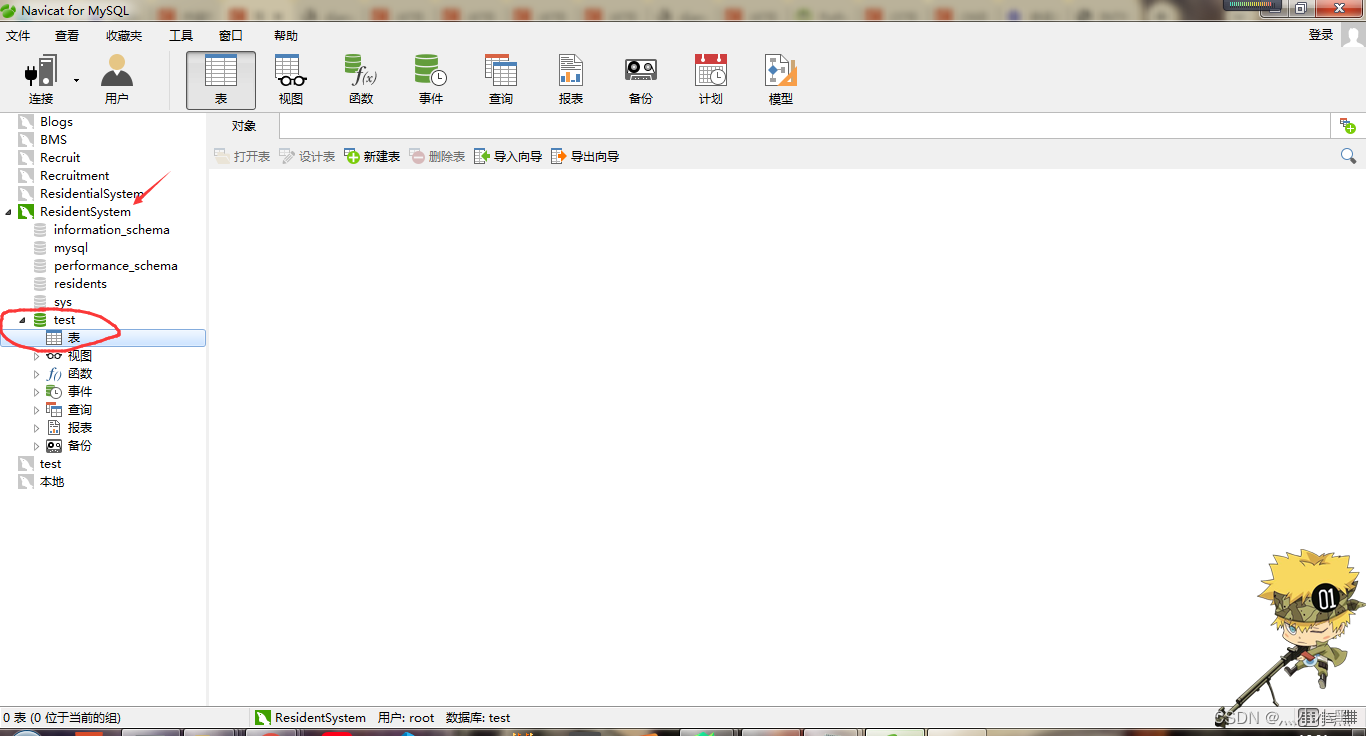Open the 帮助 menu

pos(286,35)
